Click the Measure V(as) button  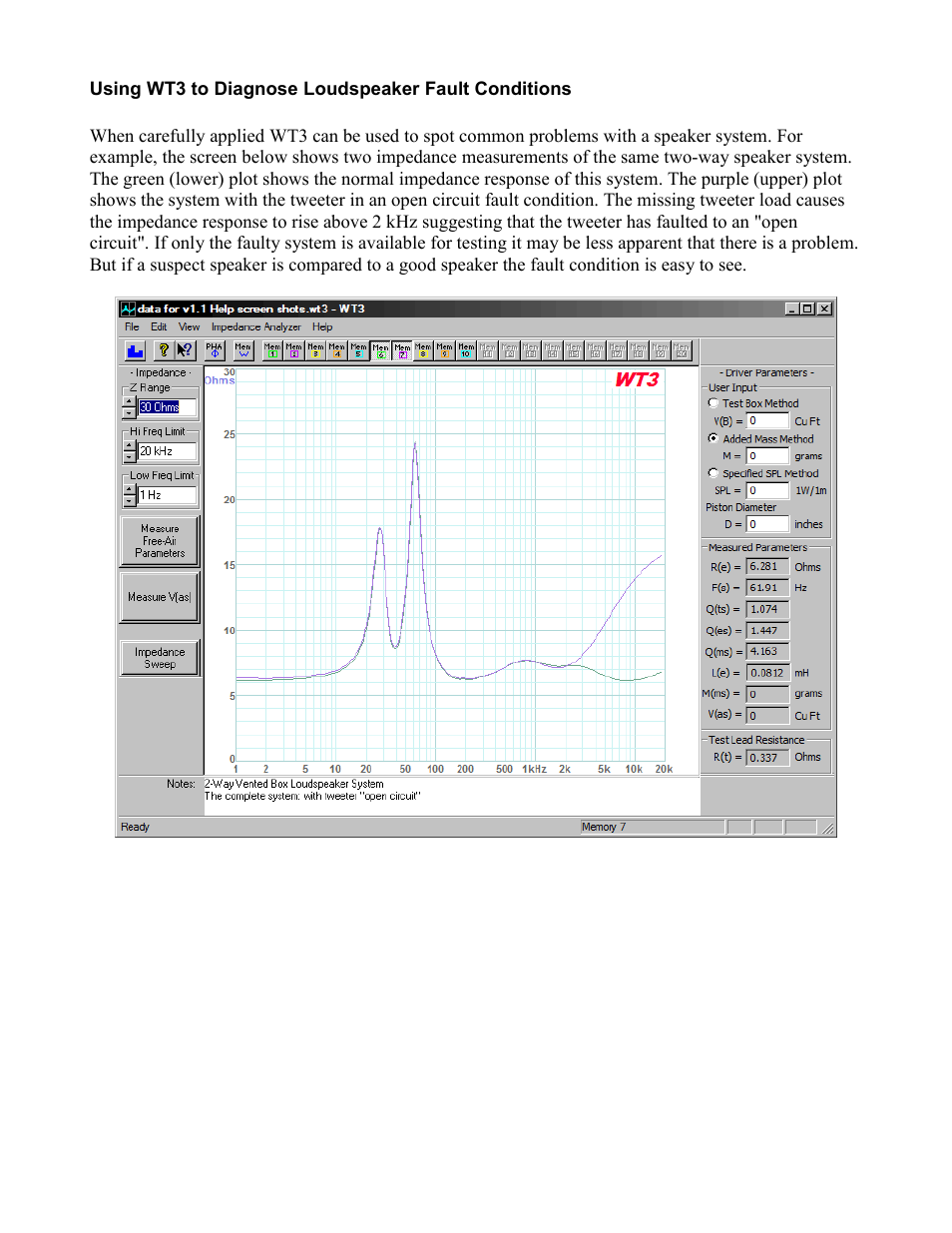(160, 597)
